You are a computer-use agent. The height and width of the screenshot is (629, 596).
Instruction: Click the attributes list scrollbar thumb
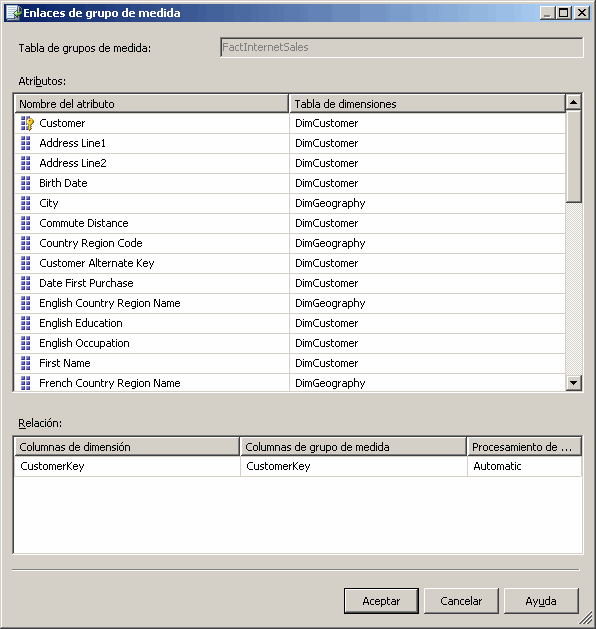click(x=574, y=156)
